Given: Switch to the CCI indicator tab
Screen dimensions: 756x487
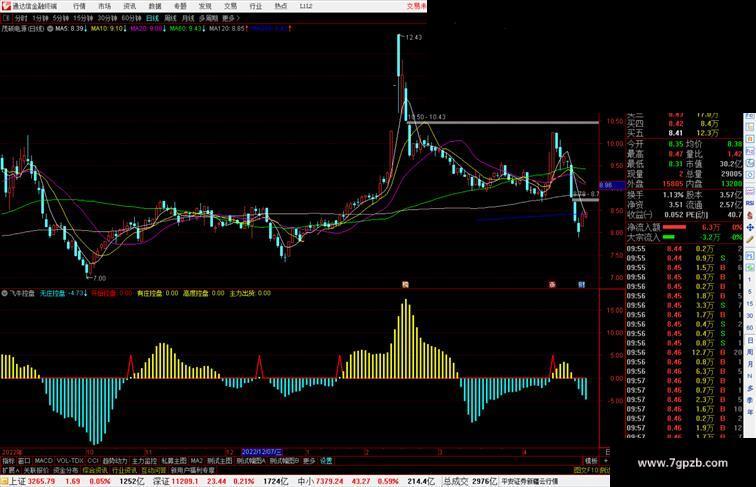Looking at the screenshot, I should pos(93,461).
